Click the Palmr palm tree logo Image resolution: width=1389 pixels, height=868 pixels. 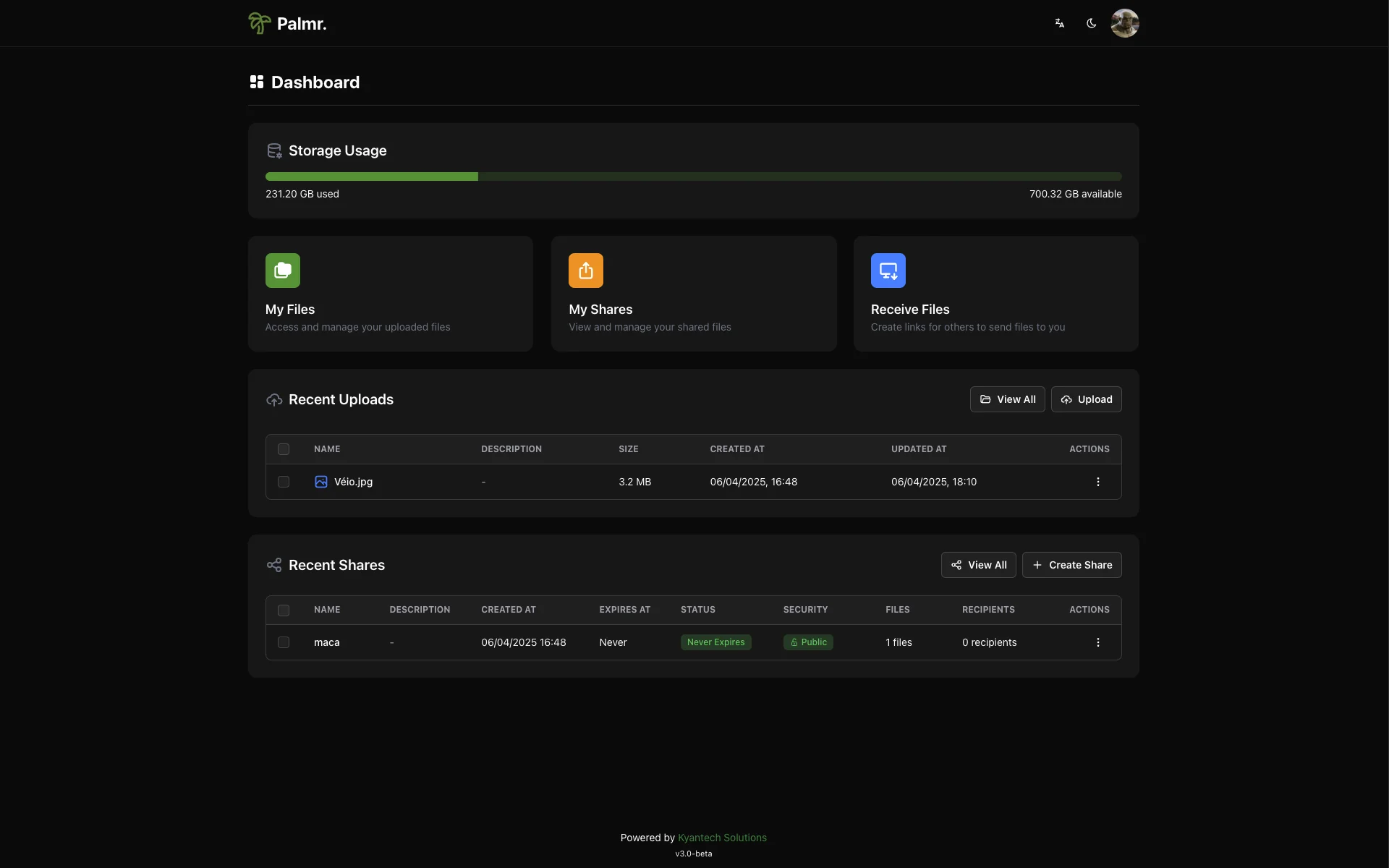tap(258, 22)
